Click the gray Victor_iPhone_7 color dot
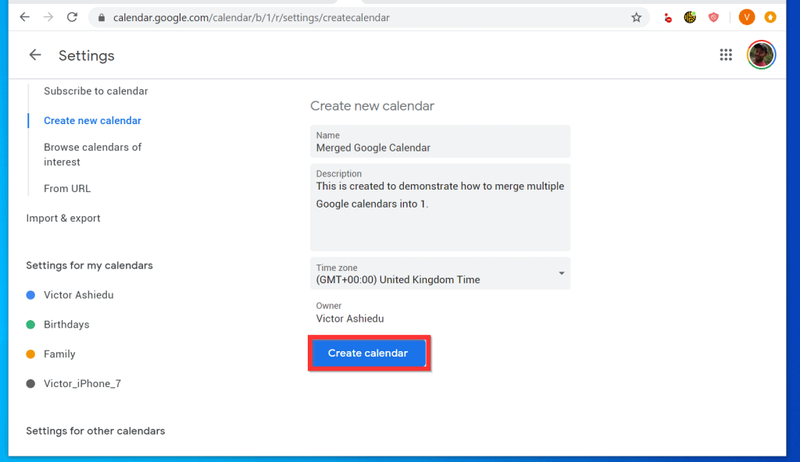This screenshot has height=462, width=800. point(31,384)
